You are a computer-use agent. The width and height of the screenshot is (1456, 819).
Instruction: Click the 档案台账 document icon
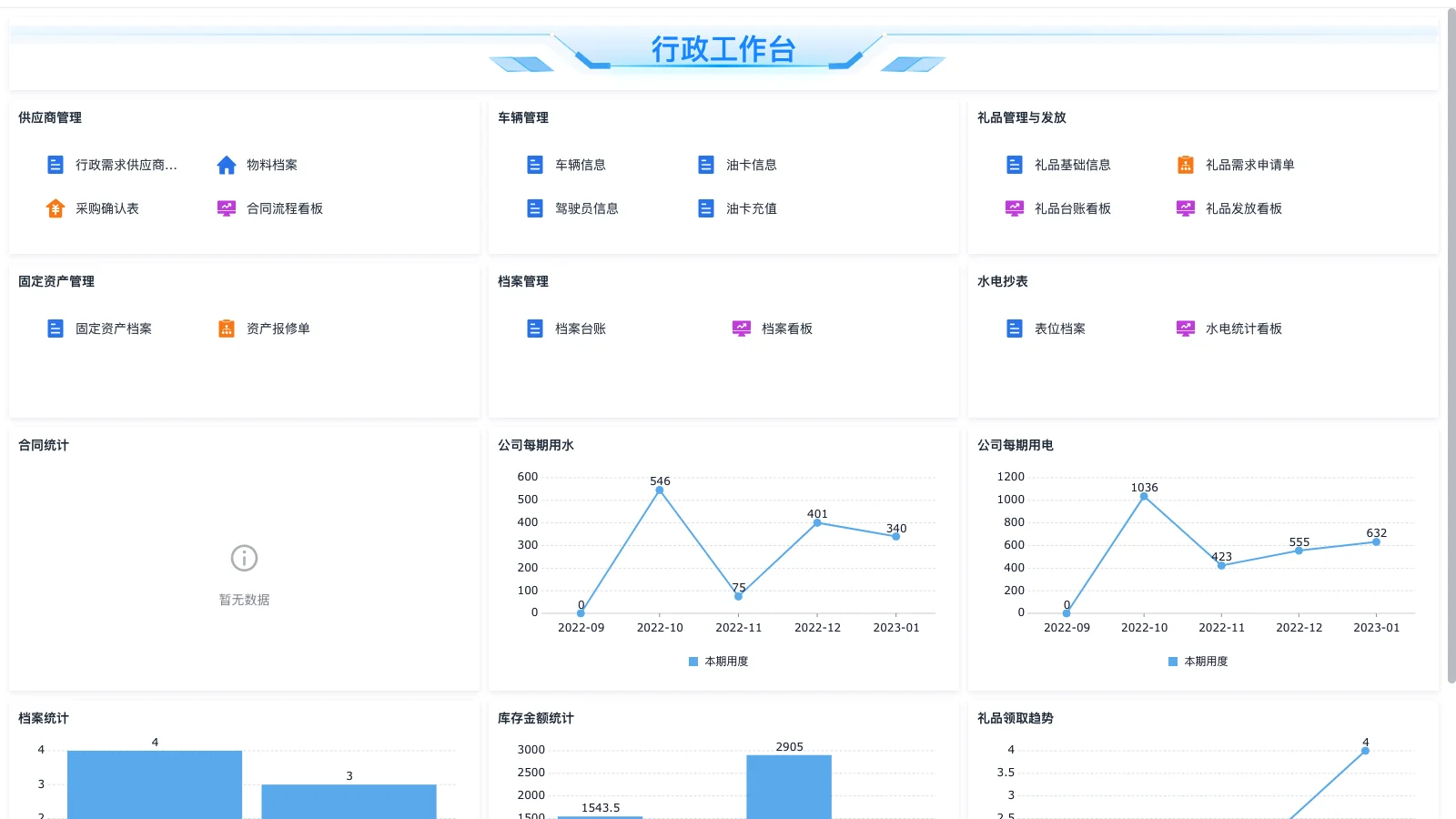point(535,329)
